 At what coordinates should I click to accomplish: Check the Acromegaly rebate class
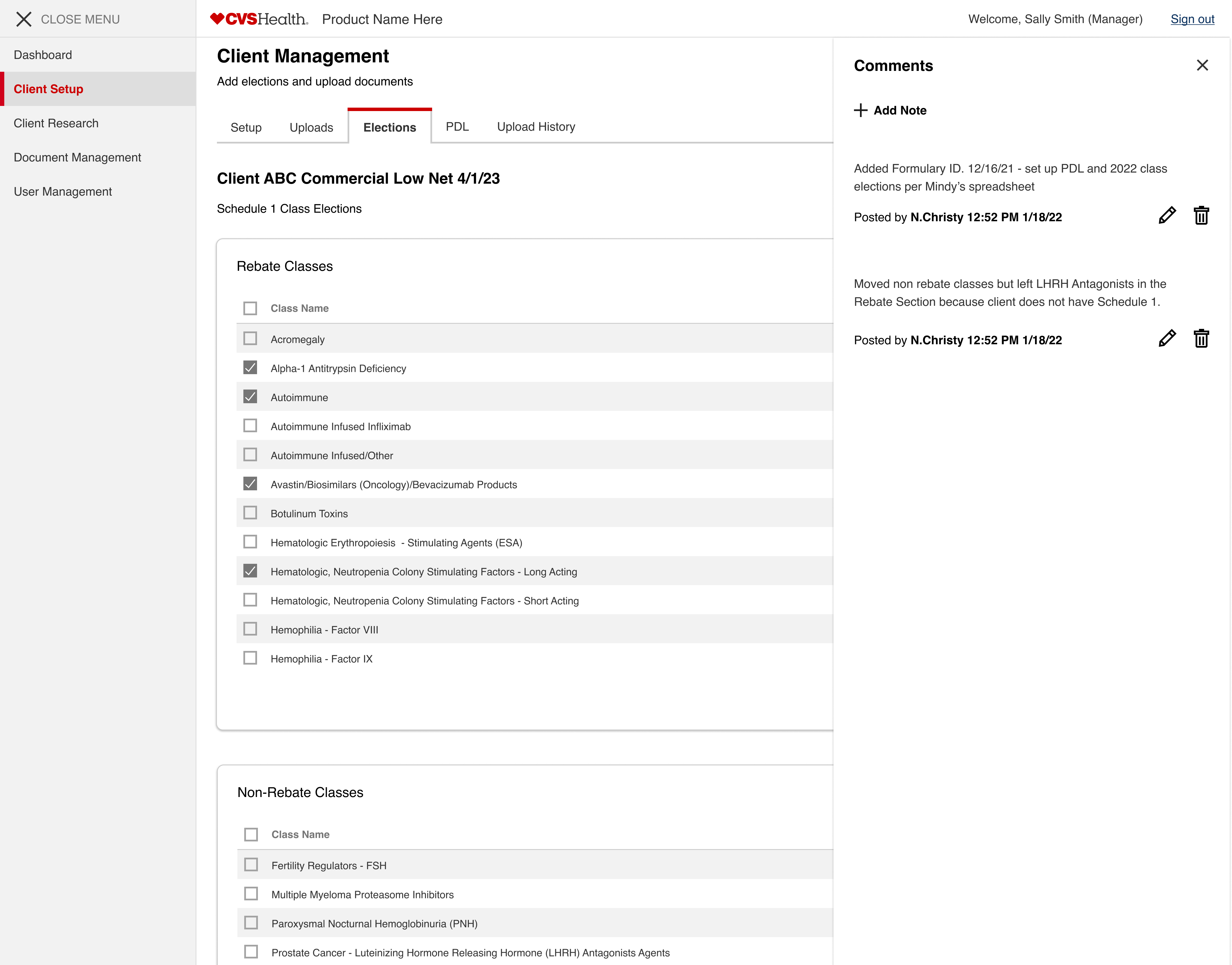click(x=250, y=339)
